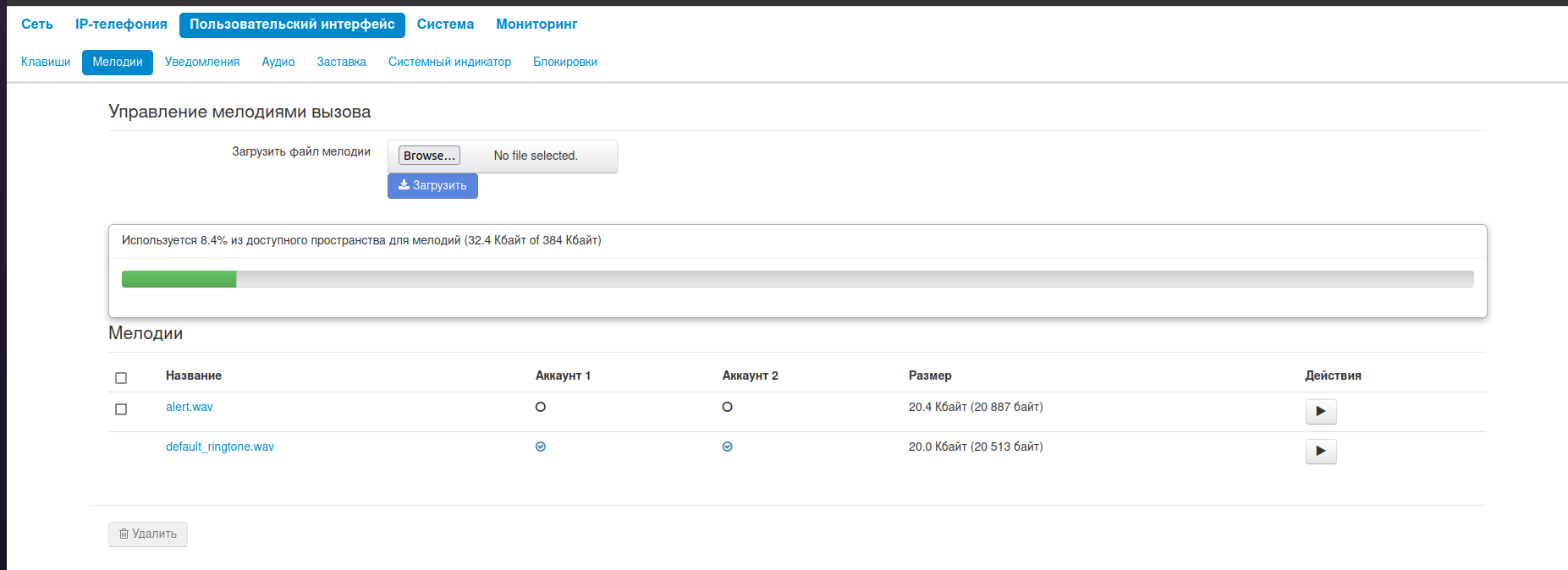1568x570 pixels.
Task: Tick the select-all melodies checkbox
Action: (121, 378)
